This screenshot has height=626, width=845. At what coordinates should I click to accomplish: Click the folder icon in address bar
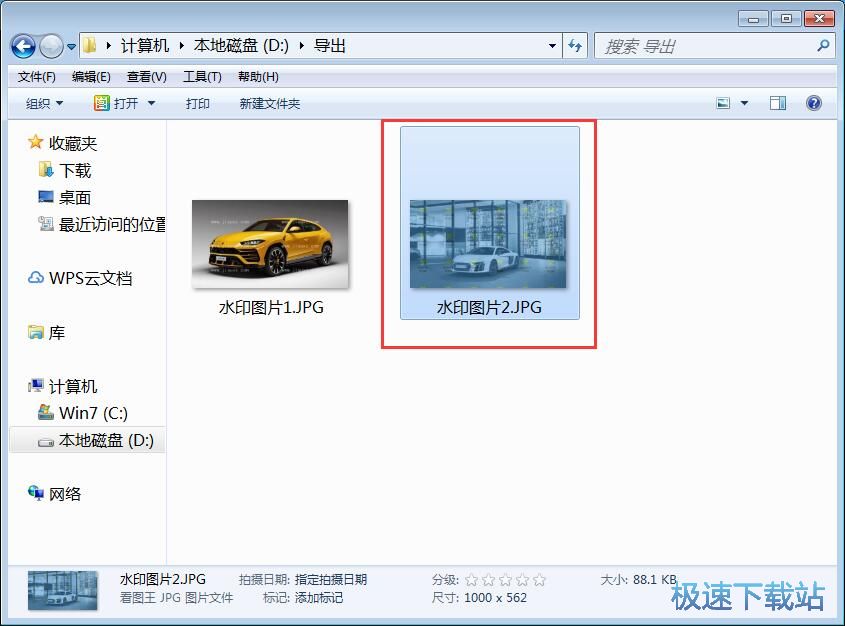pyautogui.click(x=90, y=45)
